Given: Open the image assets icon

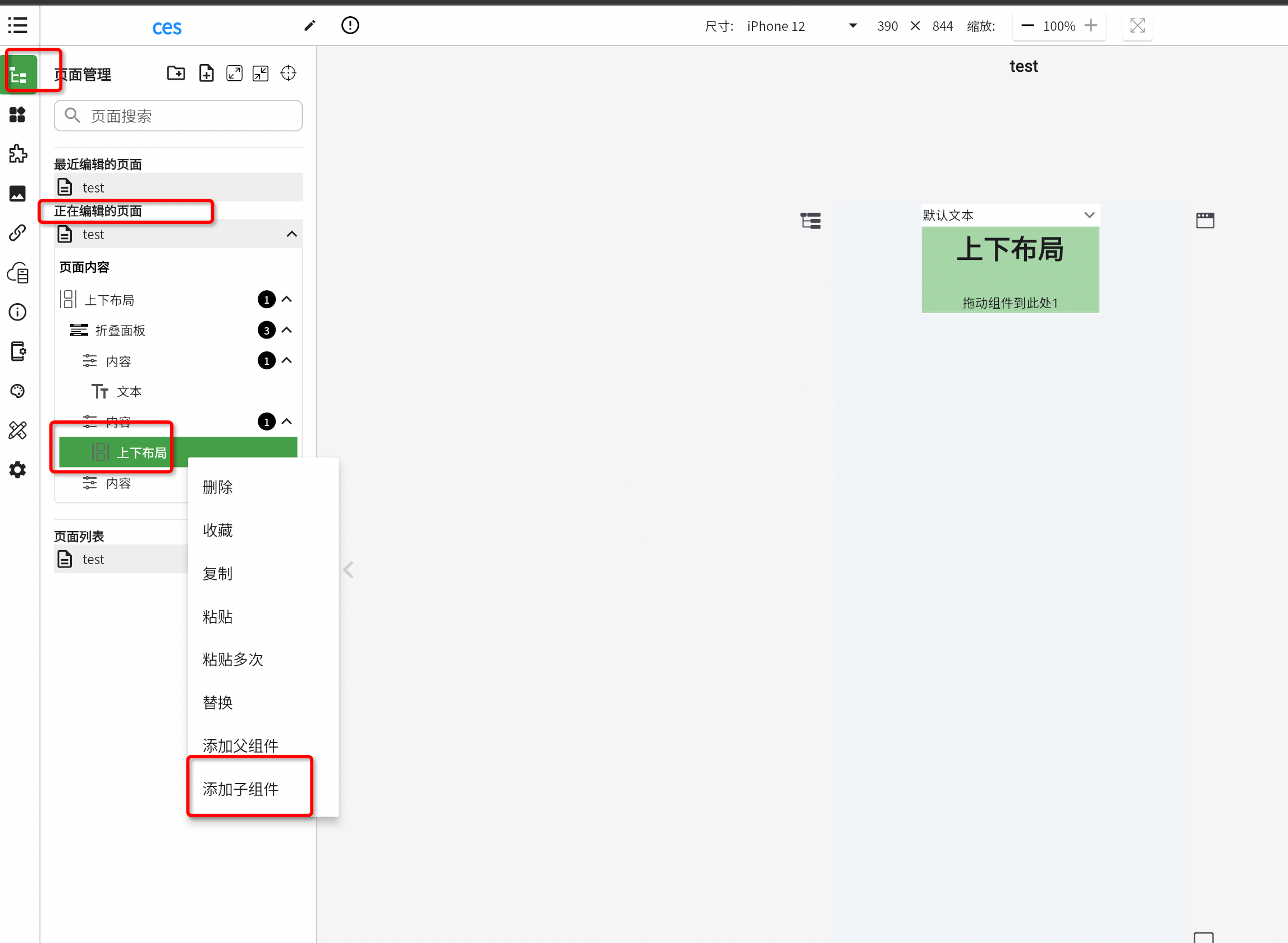Looking at the screenshot, I should click(x=18, y=194).
